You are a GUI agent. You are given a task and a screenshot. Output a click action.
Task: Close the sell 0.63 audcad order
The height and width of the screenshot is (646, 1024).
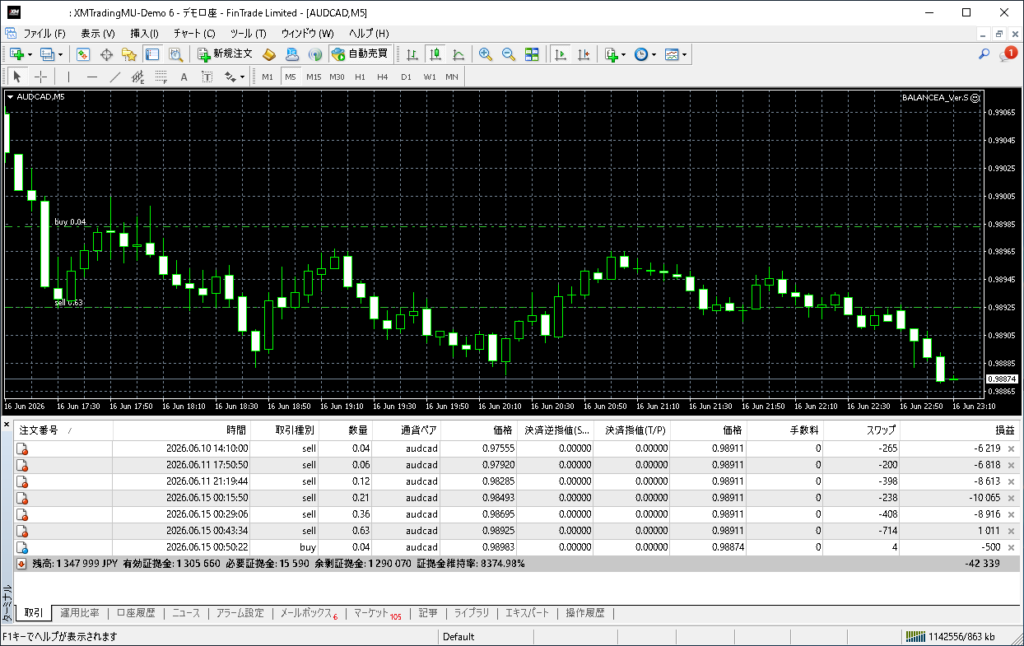[1011, 530]
